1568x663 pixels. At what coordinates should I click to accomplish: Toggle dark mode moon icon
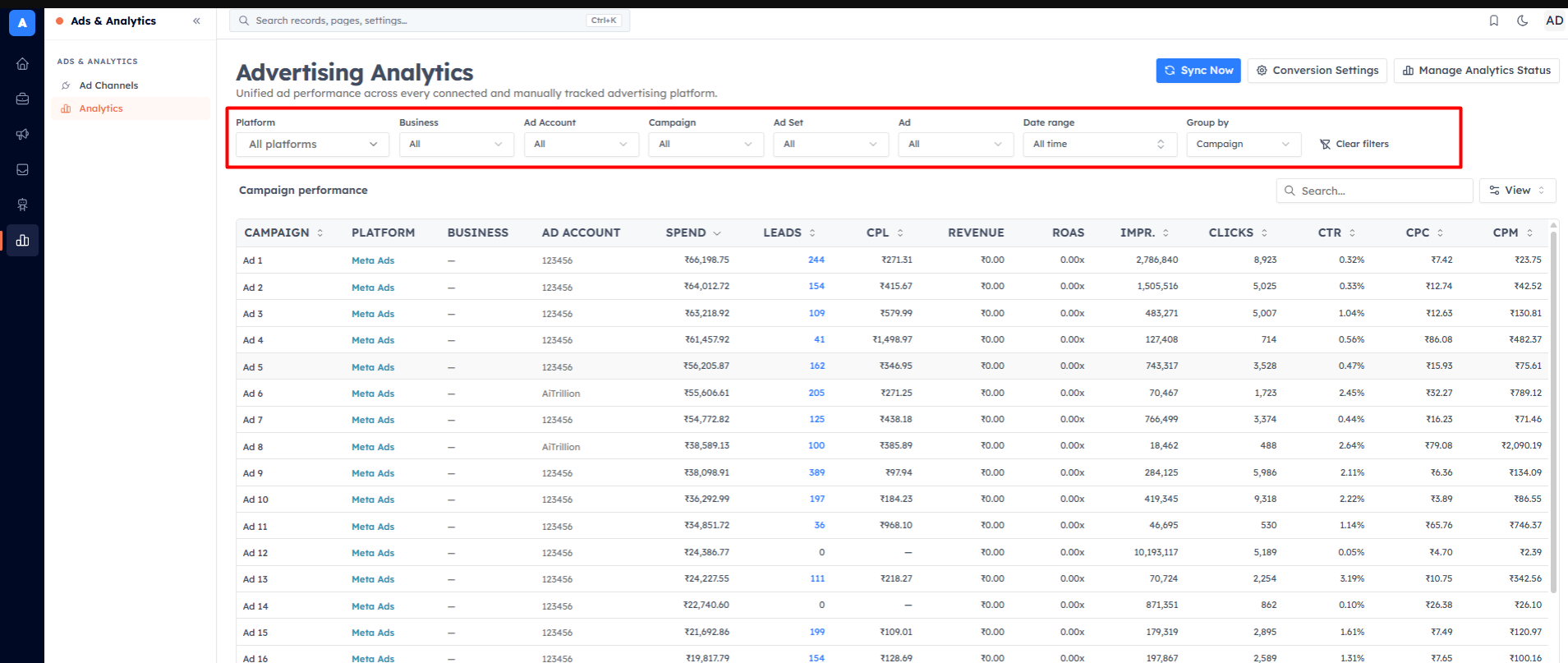coord(1523,21)
